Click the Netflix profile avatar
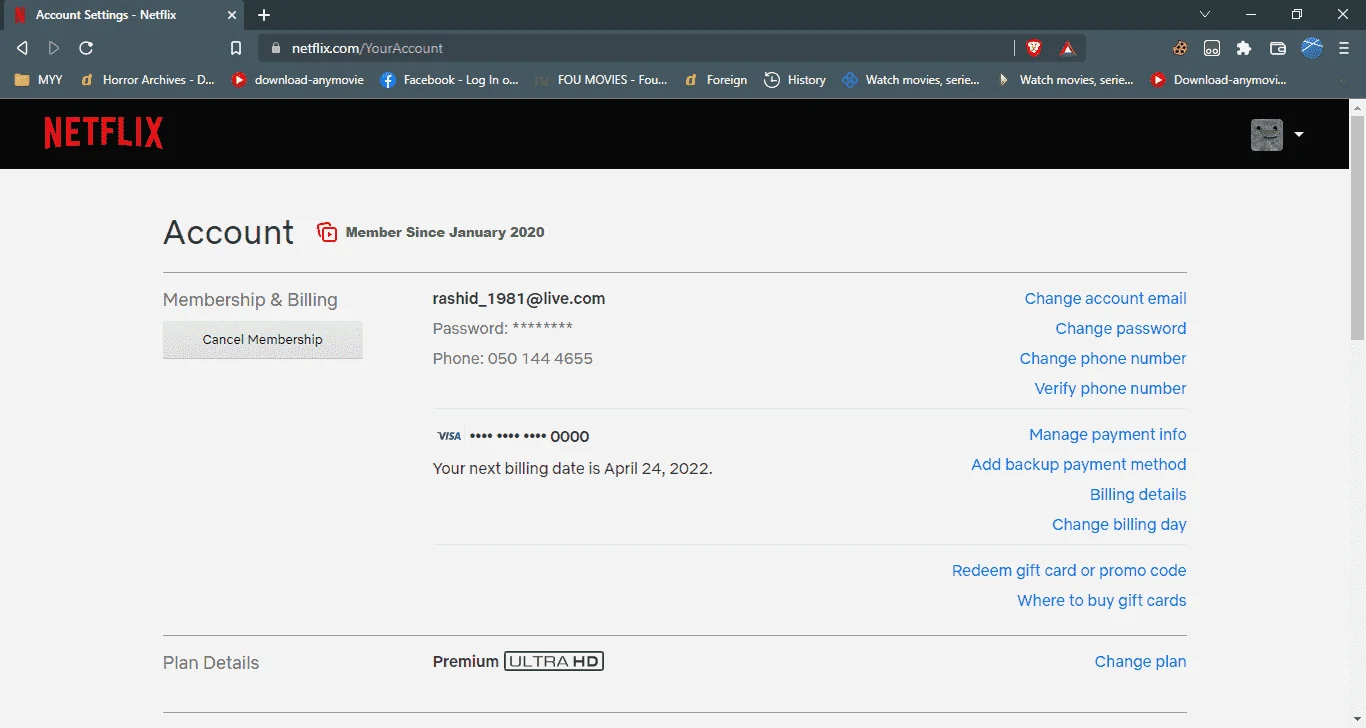This screenshot has width=1366, height=728. tap(1267, 134)
